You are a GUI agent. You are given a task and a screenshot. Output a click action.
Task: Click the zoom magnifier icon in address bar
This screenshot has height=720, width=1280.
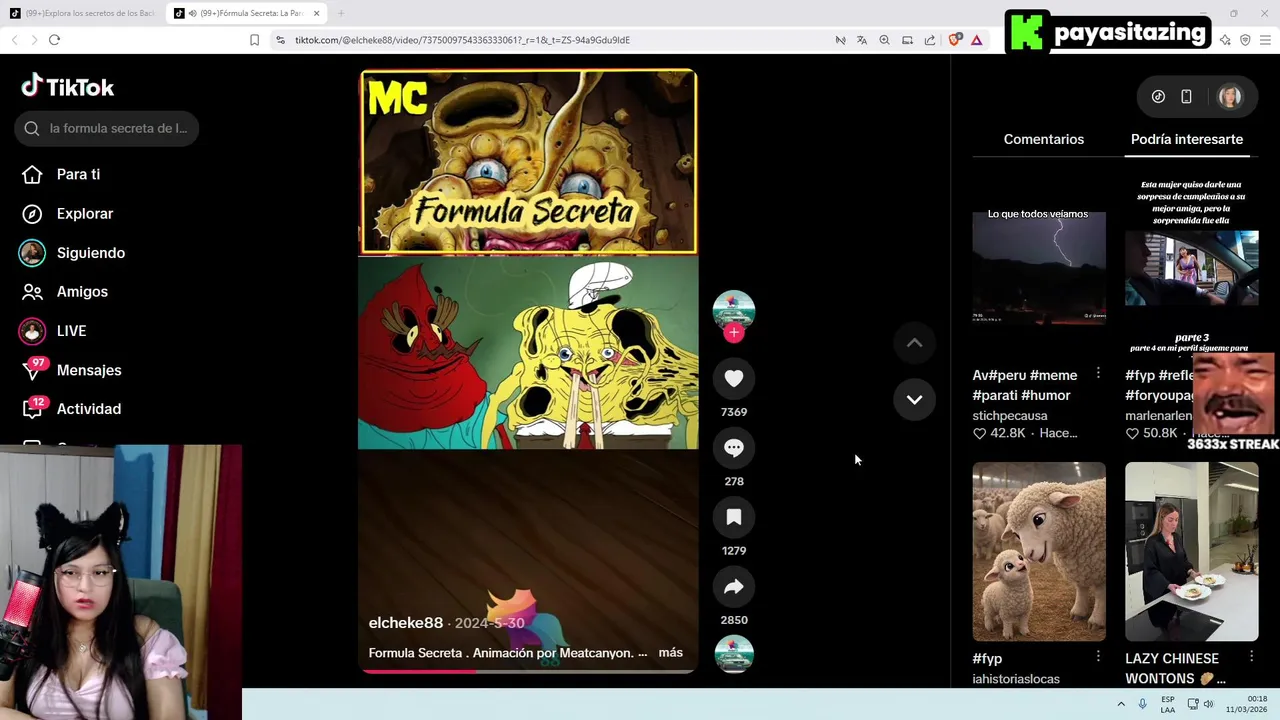[x=884, y=40]
